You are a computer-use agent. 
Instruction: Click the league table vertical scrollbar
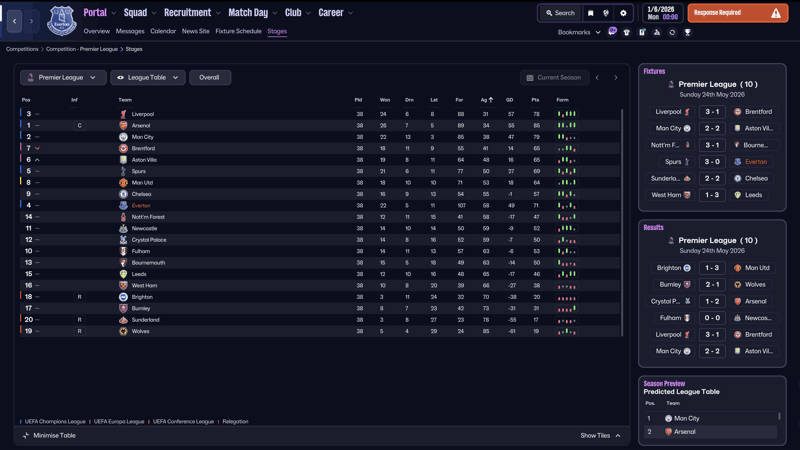pos(622,223)
